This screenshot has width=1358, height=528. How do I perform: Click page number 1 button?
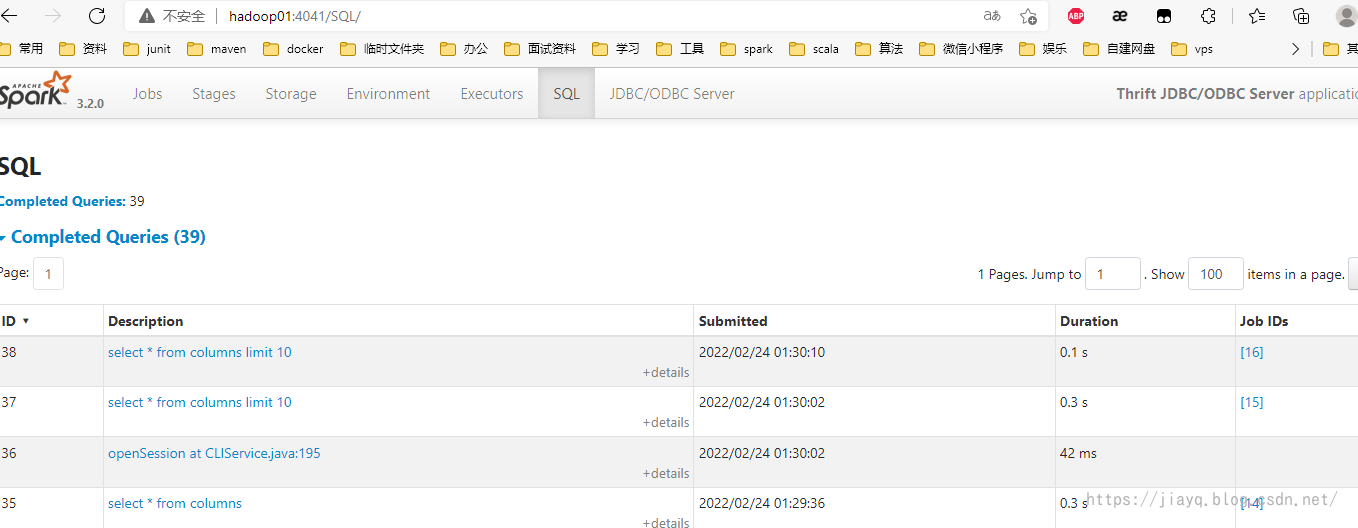(48, 274)
